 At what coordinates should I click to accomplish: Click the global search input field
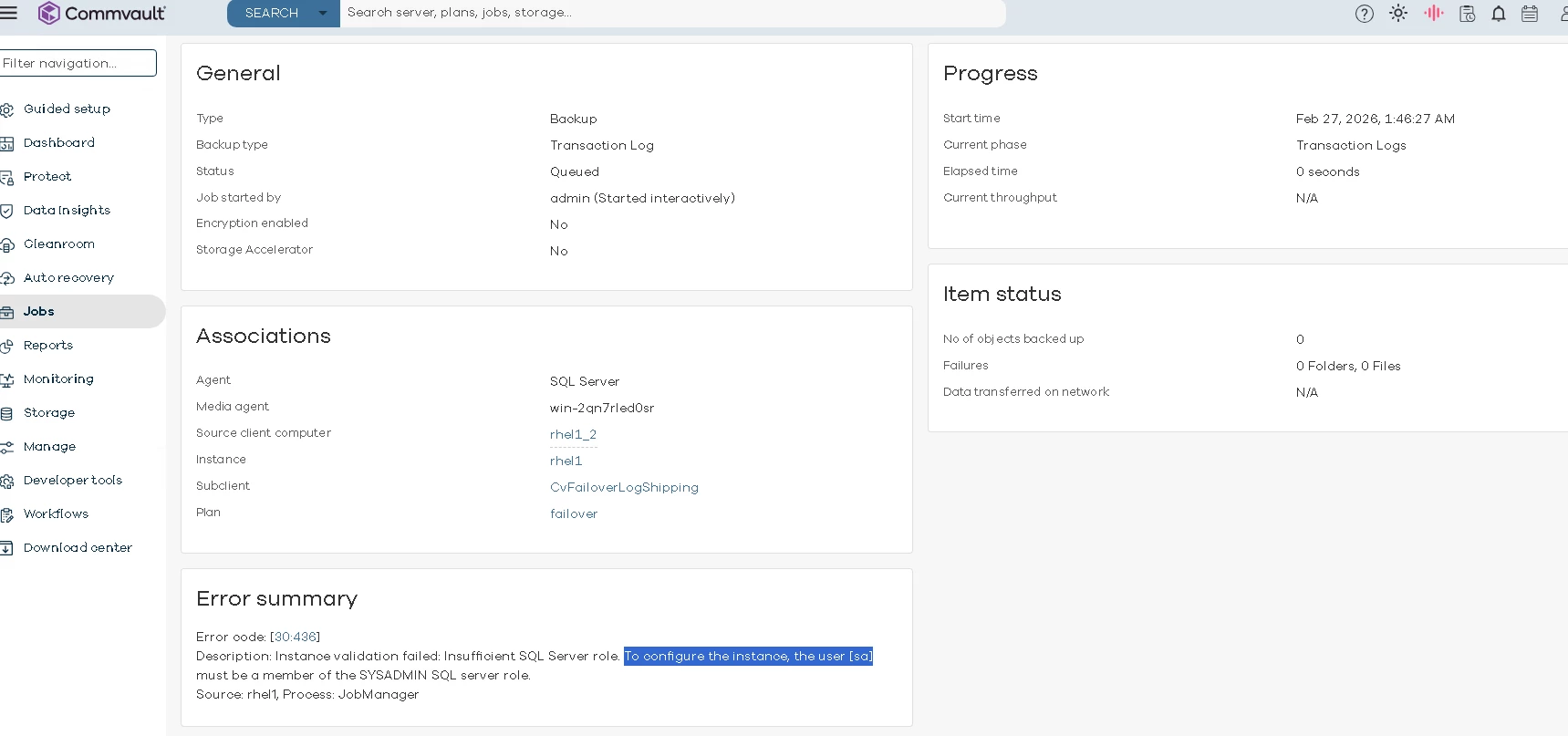tap(671, 14)
